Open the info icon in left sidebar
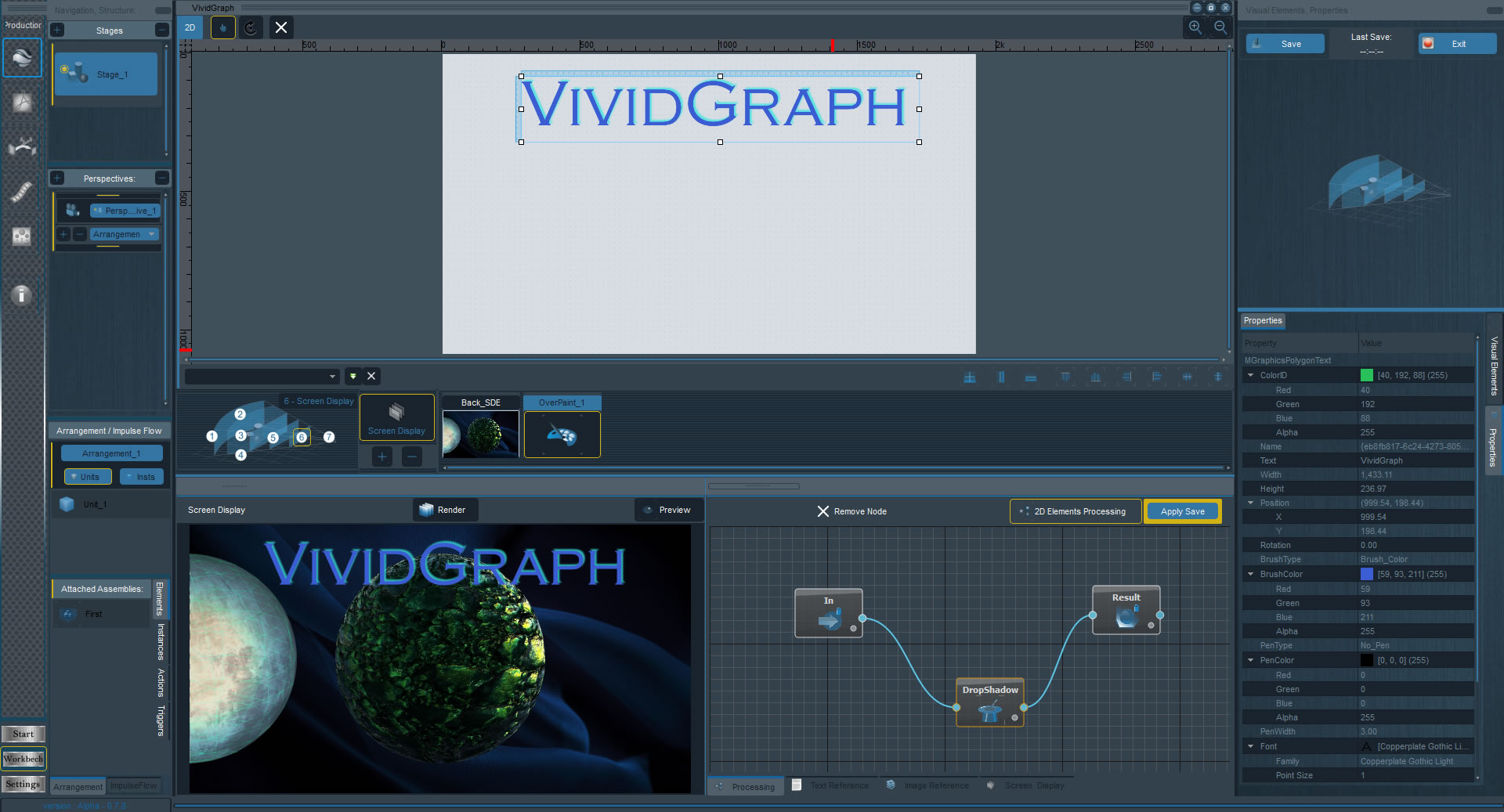The width and height of the screenshot is (1504, 812). point(21,294)
